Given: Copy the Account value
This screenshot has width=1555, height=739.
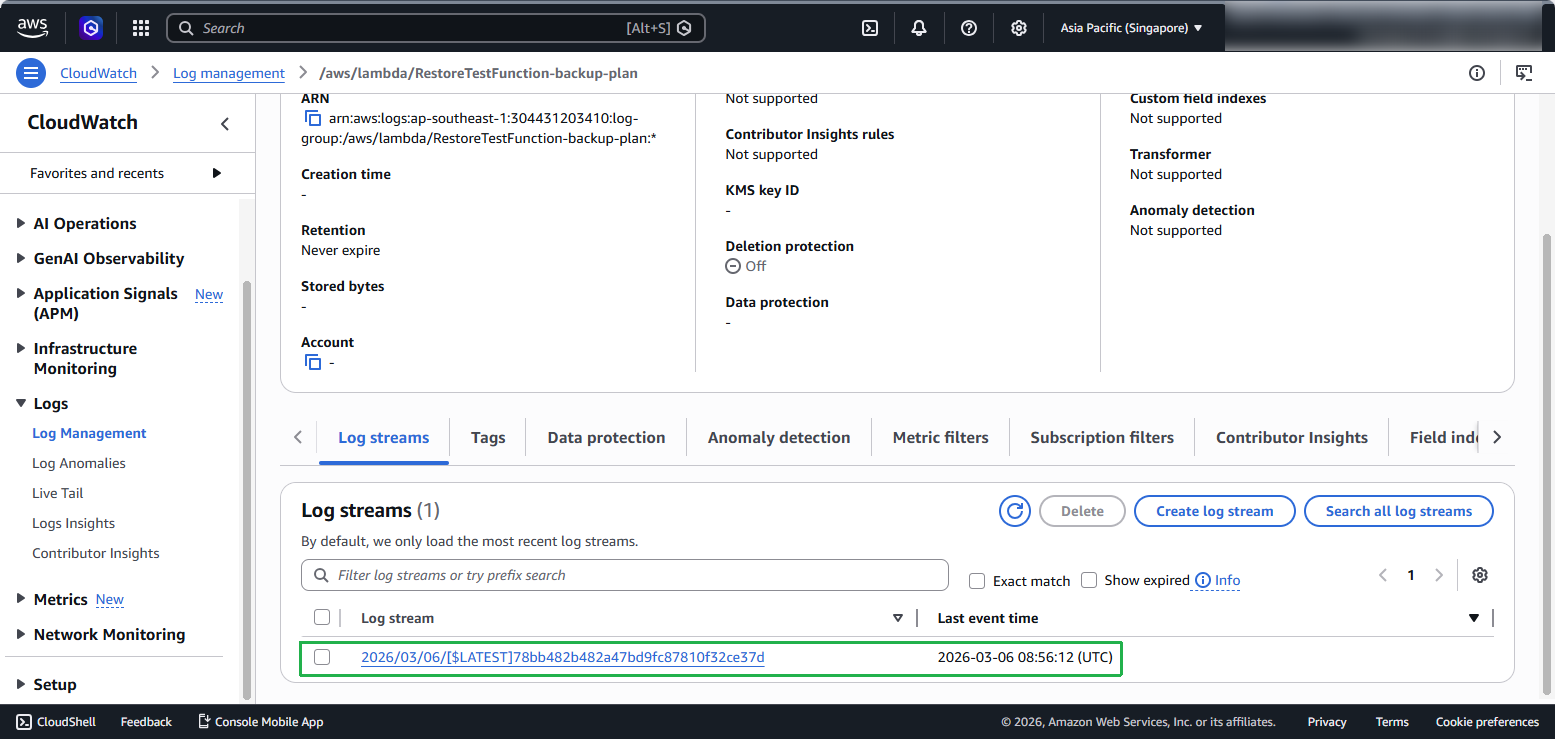Looking at the screenshot, I should pos(313,362).
